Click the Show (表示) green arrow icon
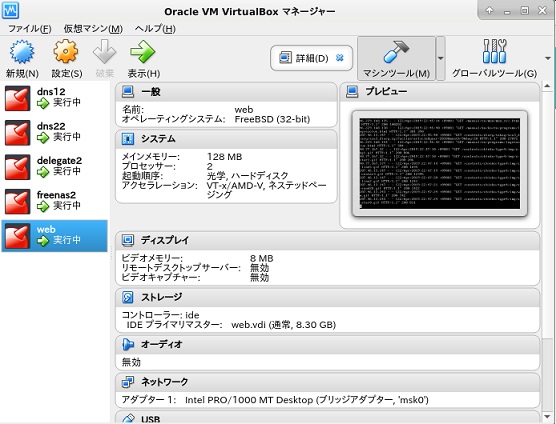556x424 pixels. click(143, 52)
